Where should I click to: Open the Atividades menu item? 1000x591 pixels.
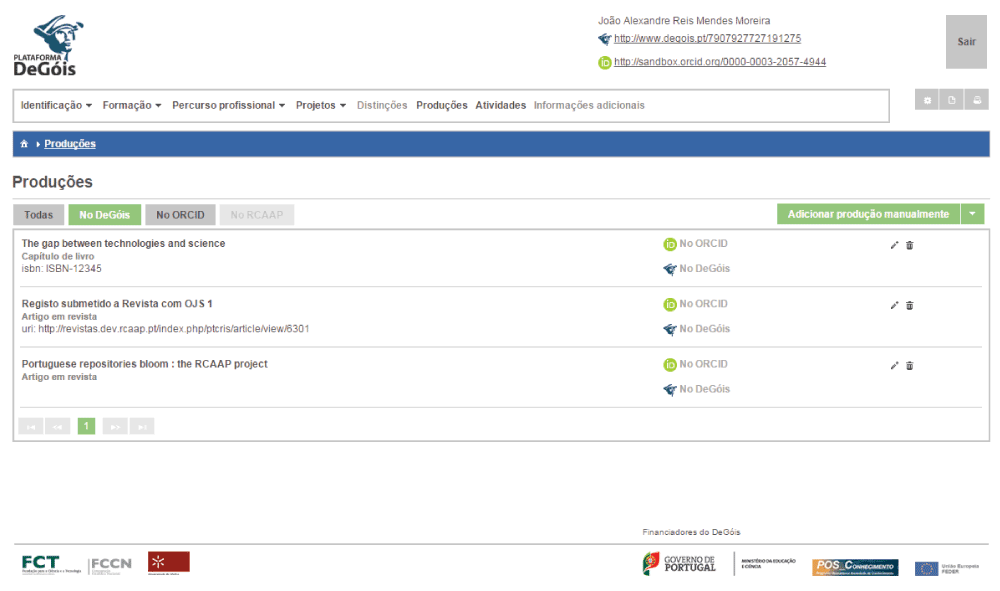(500, 105)
